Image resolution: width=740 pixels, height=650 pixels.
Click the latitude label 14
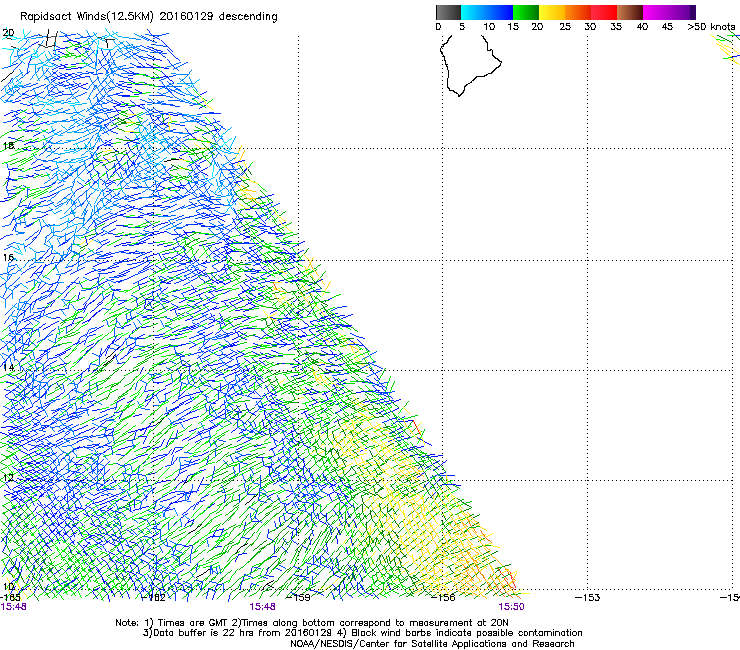pos(8,367)
